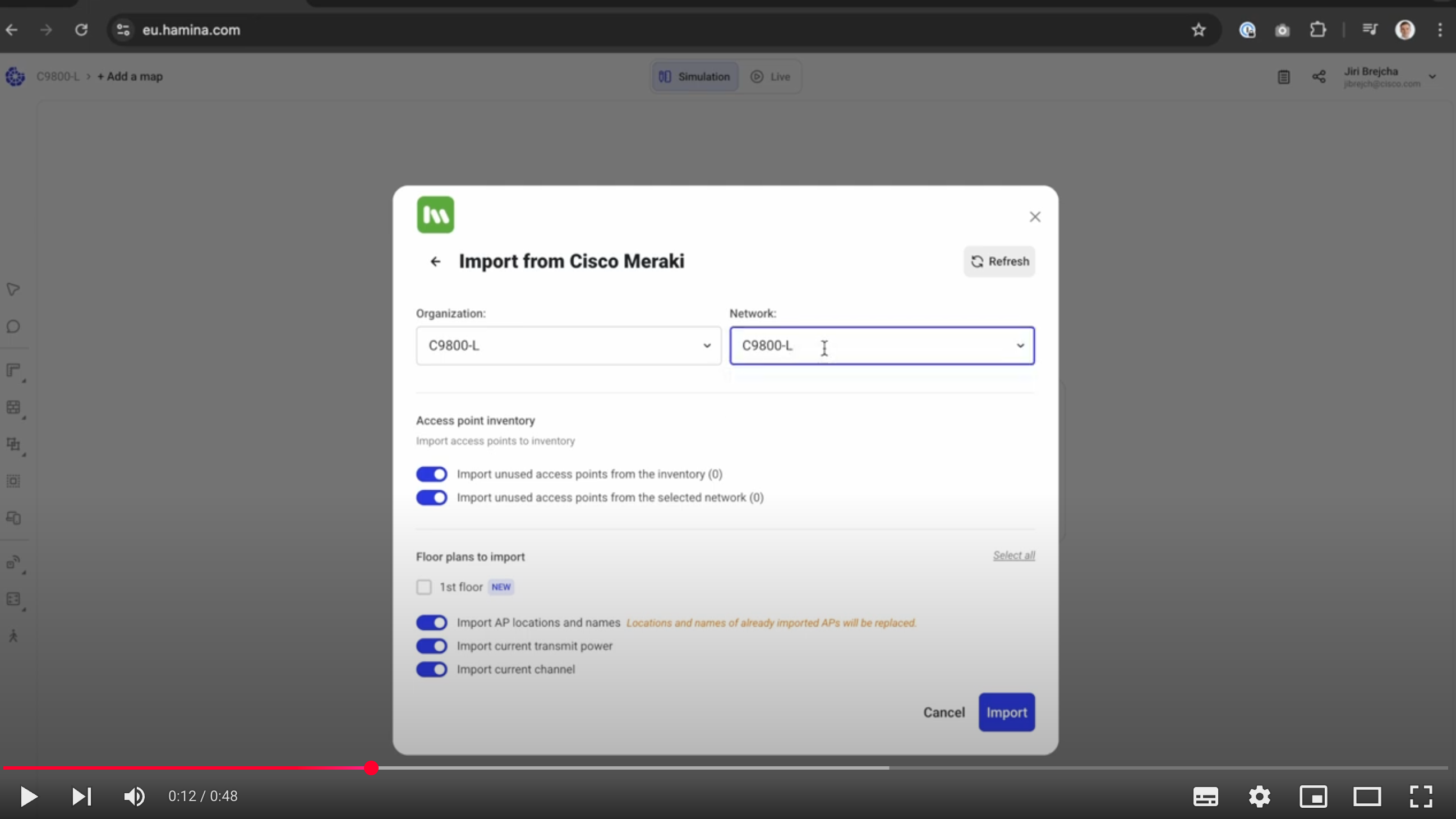Enter fullscreen video mode

[x=1421, y=797]
